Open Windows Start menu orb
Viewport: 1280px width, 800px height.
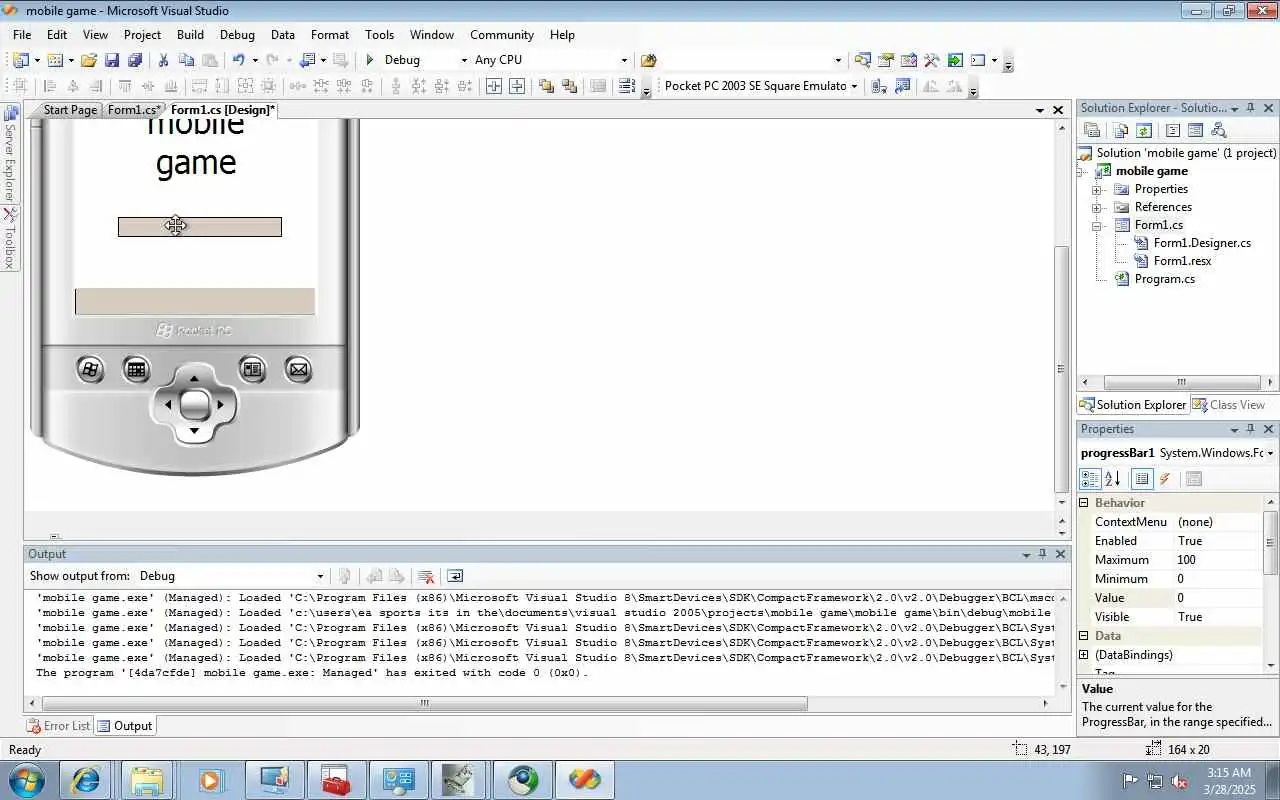[25, 780]
